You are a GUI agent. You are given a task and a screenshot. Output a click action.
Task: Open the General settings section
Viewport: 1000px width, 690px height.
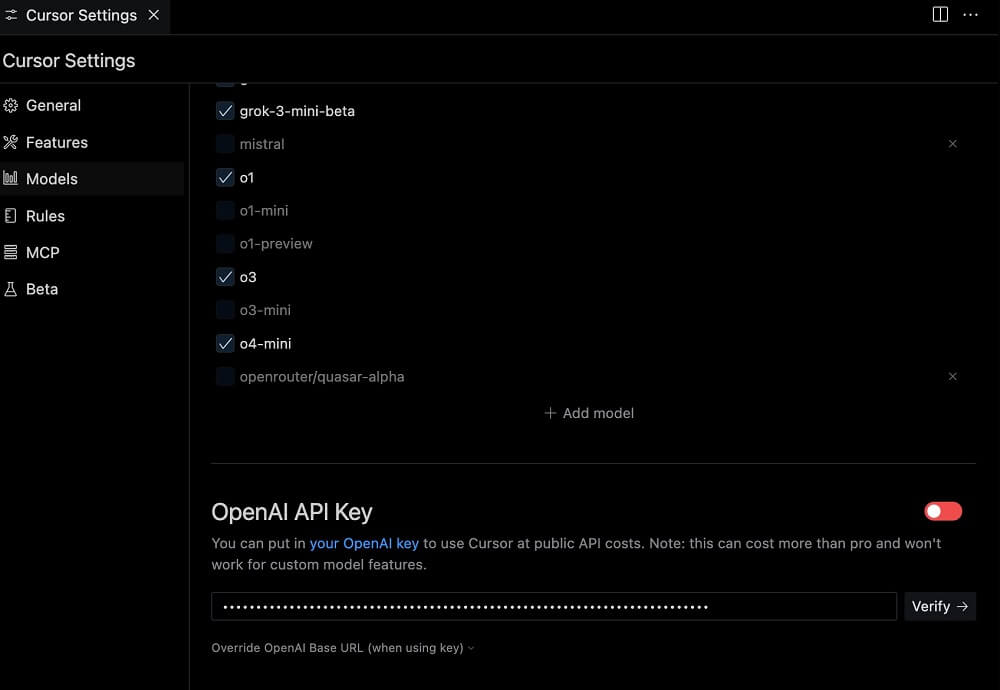coord(92,105)
